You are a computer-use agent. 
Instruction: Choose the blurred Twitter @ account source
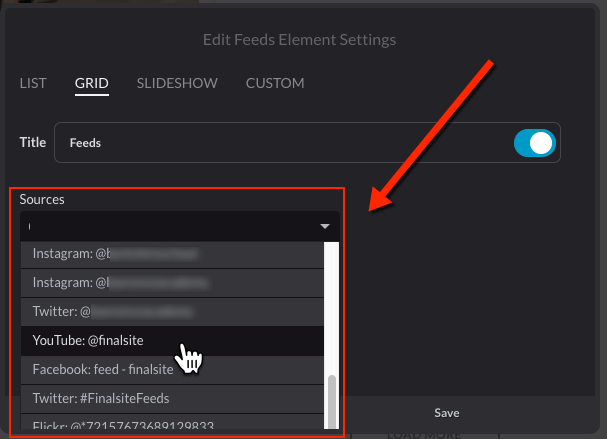click(172, 312)
